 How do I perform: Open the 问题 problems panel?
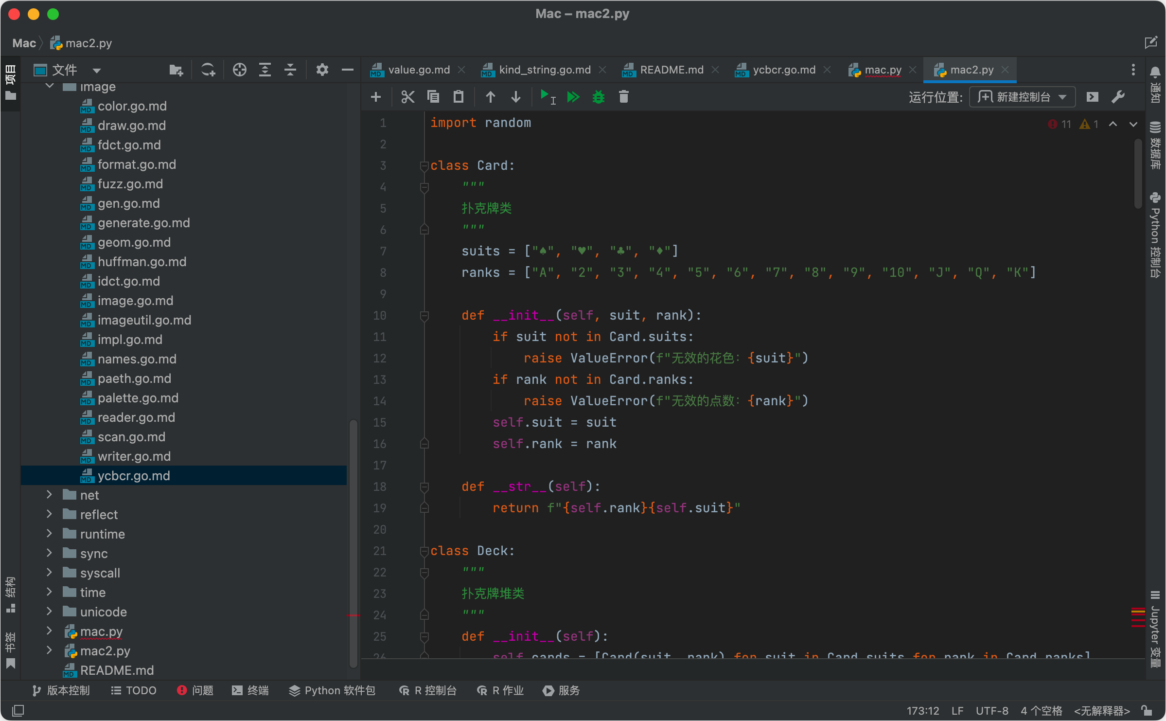click(x=195, y=691)
